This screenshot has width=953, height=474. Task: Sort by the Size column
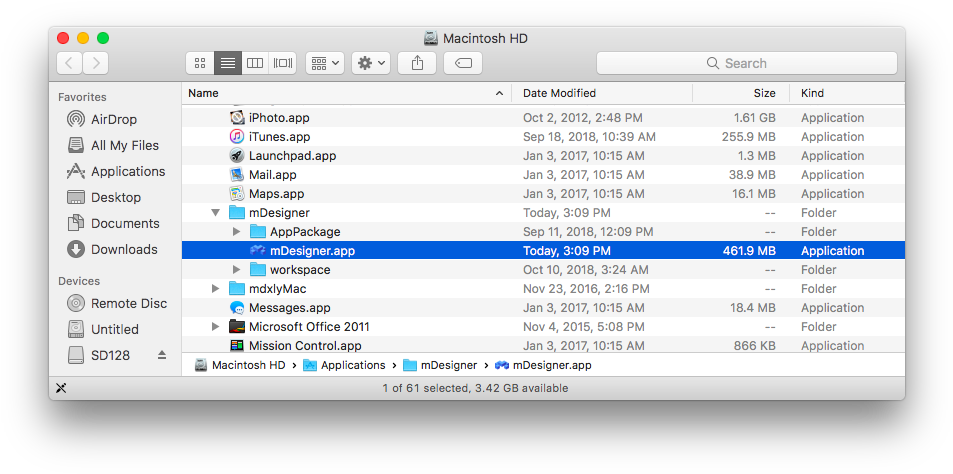click(741, 93)
